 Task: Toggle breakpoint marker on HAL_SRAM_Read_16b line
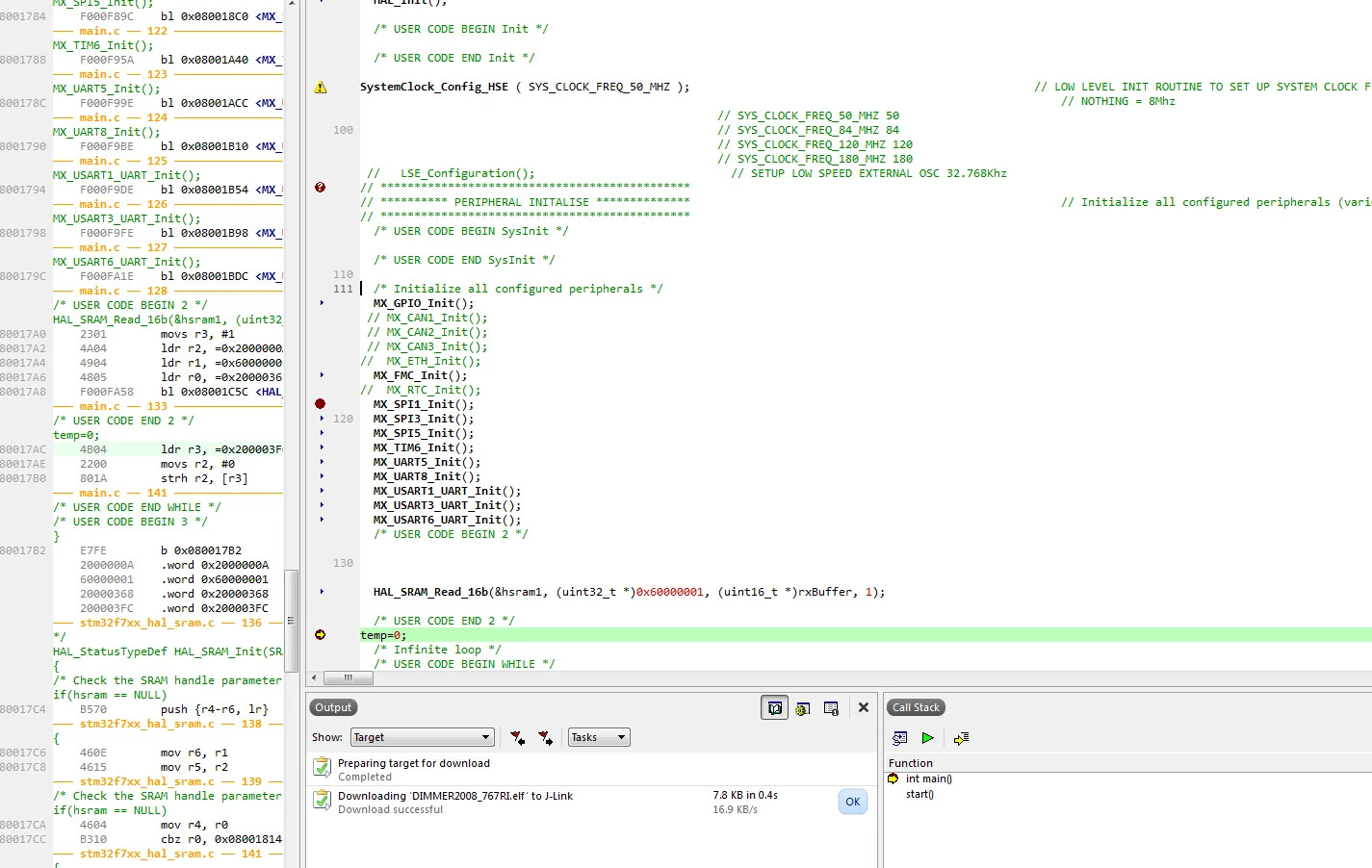click(322, 592)
